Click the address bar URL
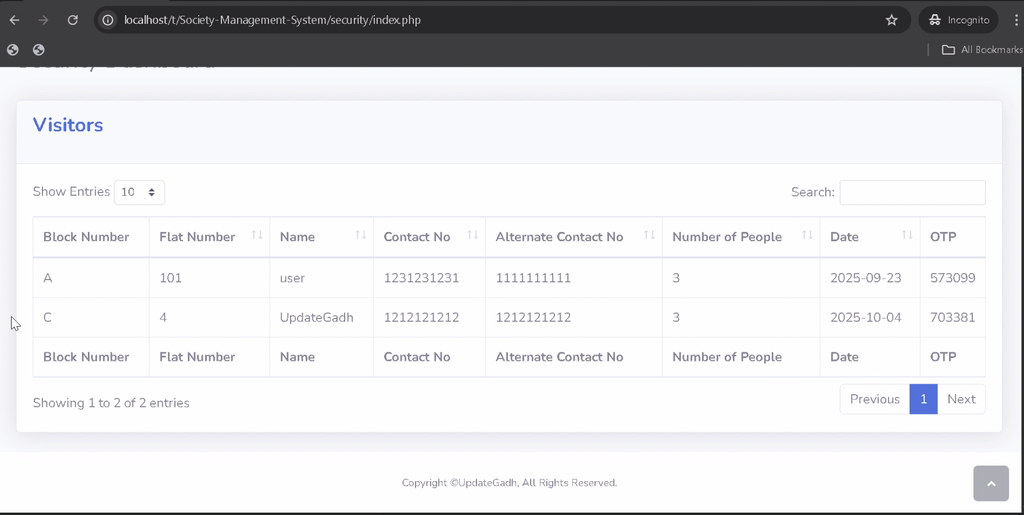Screen dimensions: 1024x515 tap(272, 20)
